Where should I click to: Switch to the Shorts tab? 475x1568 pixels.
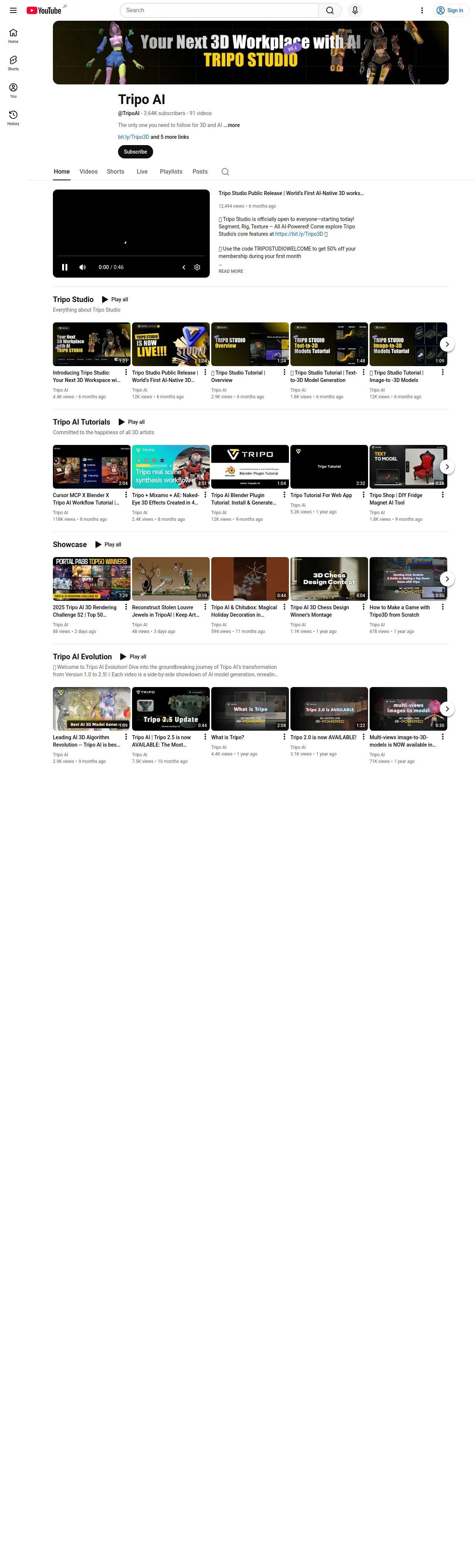pyautogui.click(x=115, y=172)
